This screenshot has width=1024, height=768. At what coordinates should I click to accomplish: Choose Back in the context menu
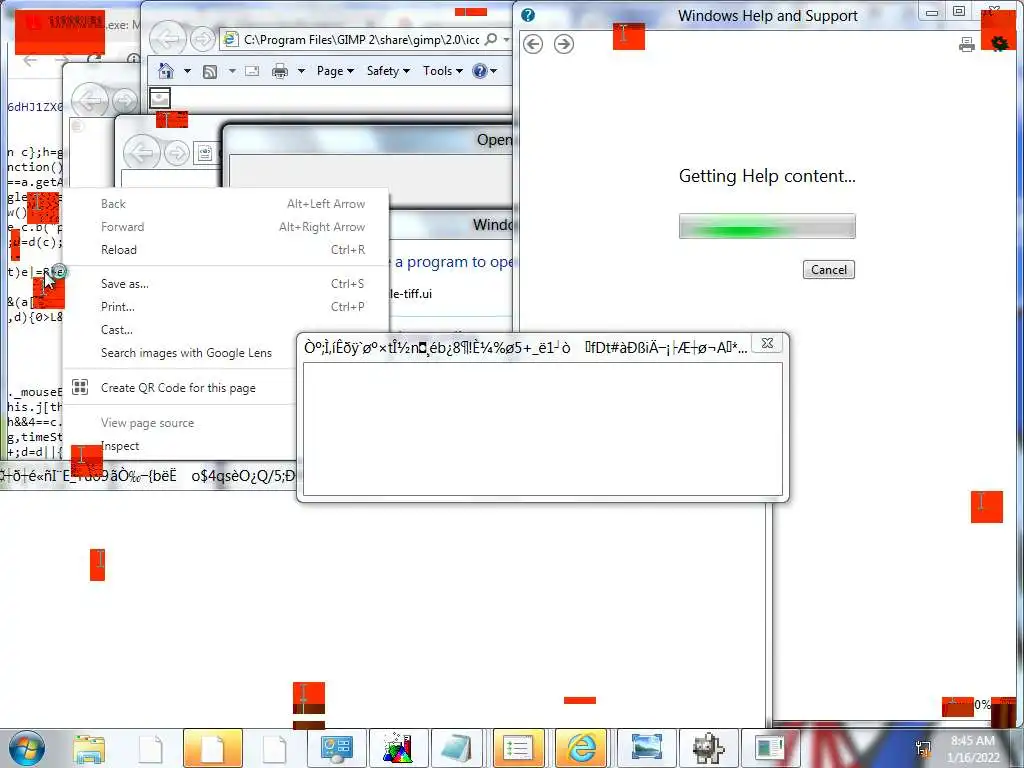(225, 204)
